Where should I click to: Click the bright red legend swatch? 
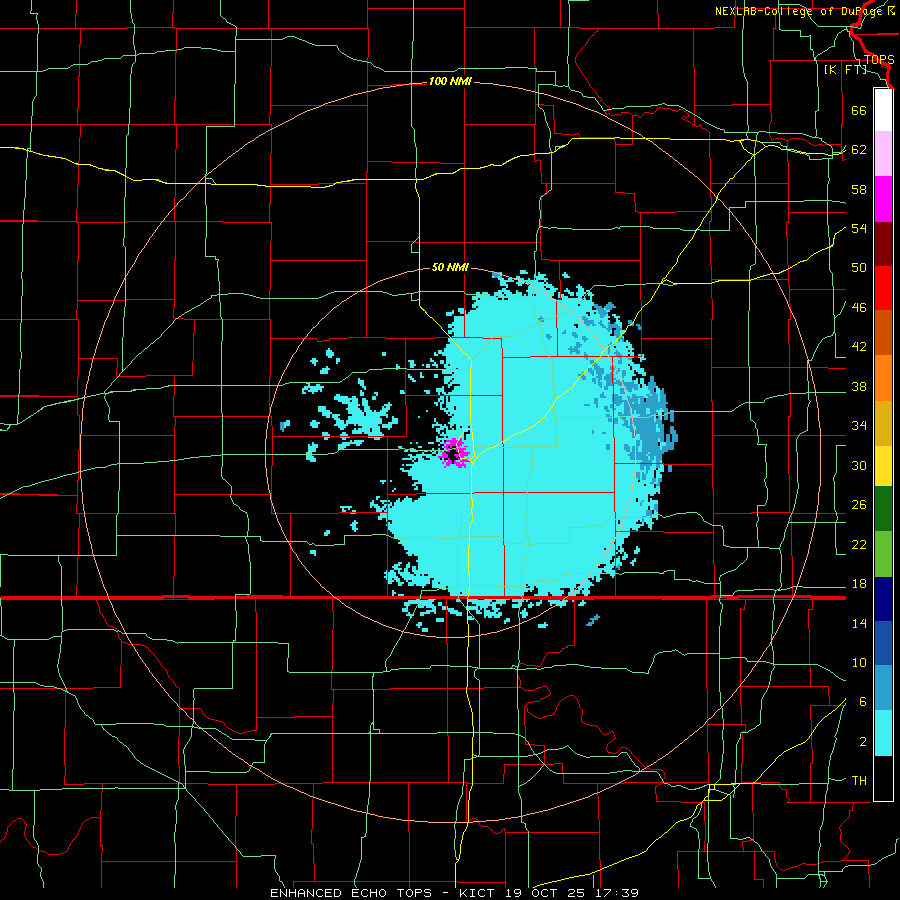(883, 288)
